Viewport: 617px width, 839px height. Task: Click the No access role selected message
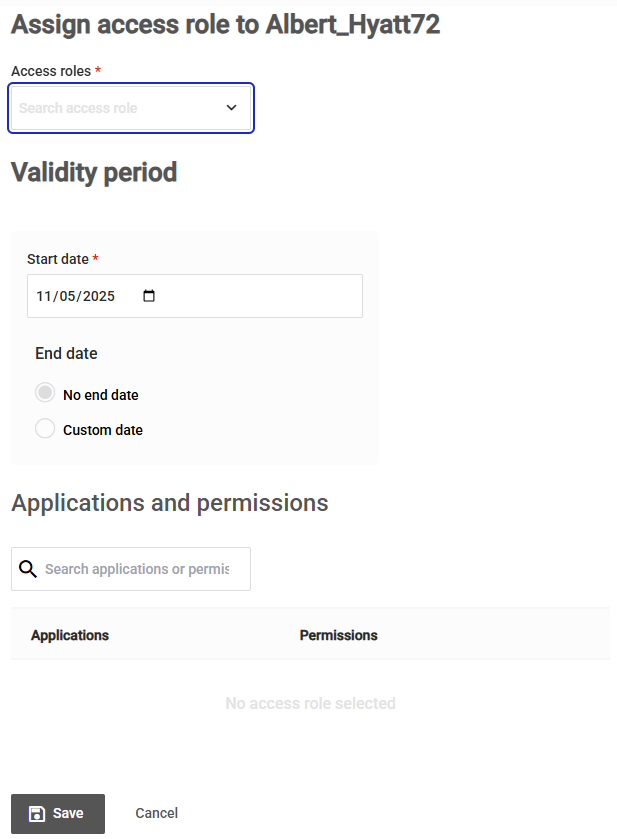point(310,703)
